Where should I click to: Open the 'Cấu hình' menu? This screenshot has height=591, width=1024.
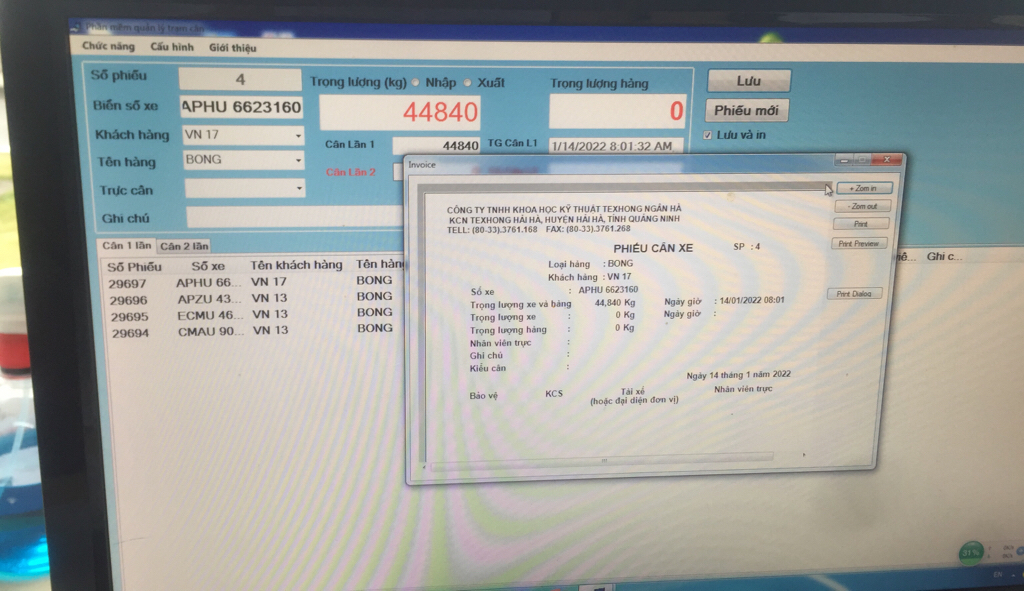tap(172, 47)
